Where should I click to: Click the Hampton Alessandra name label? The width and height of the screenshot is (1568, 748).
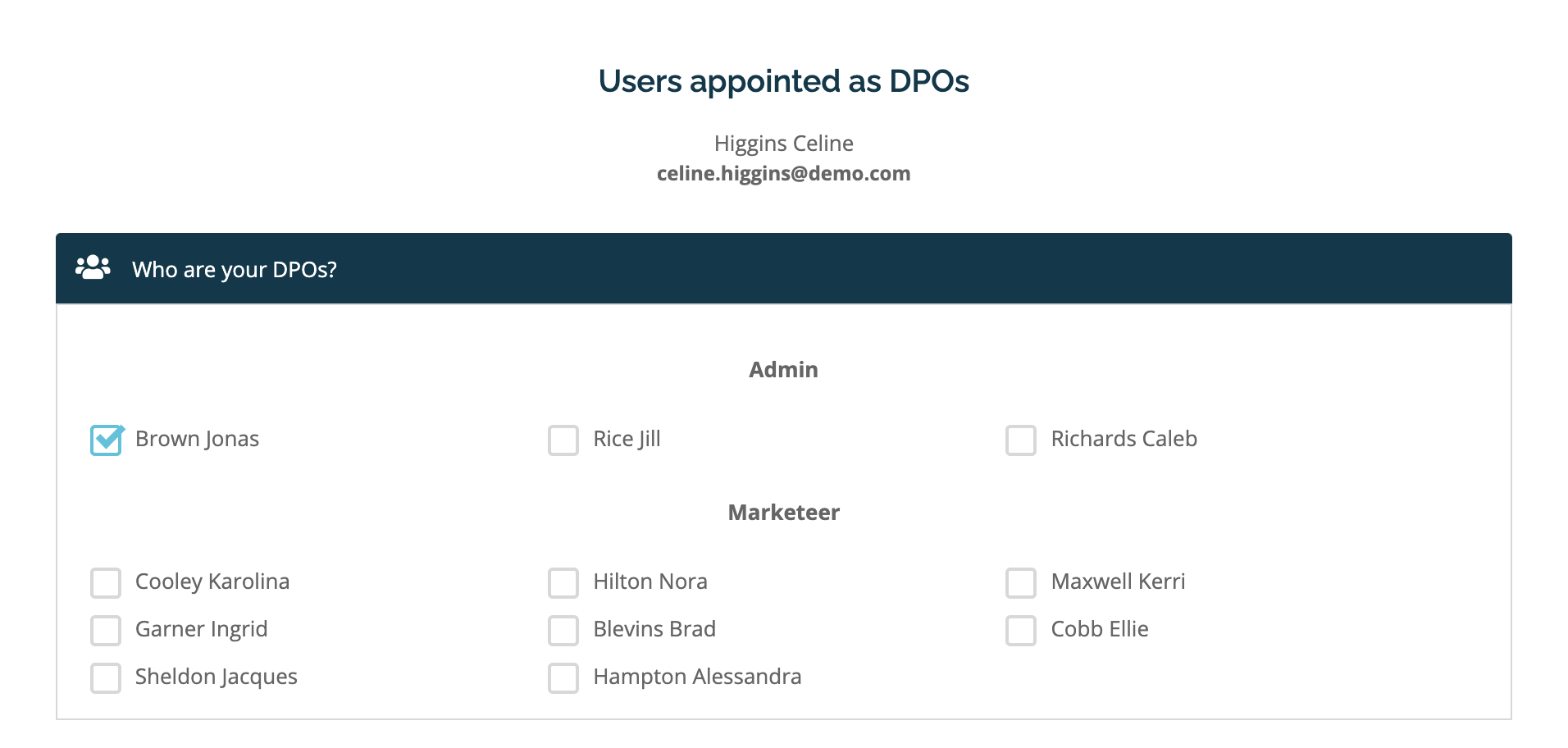(697, 677)
